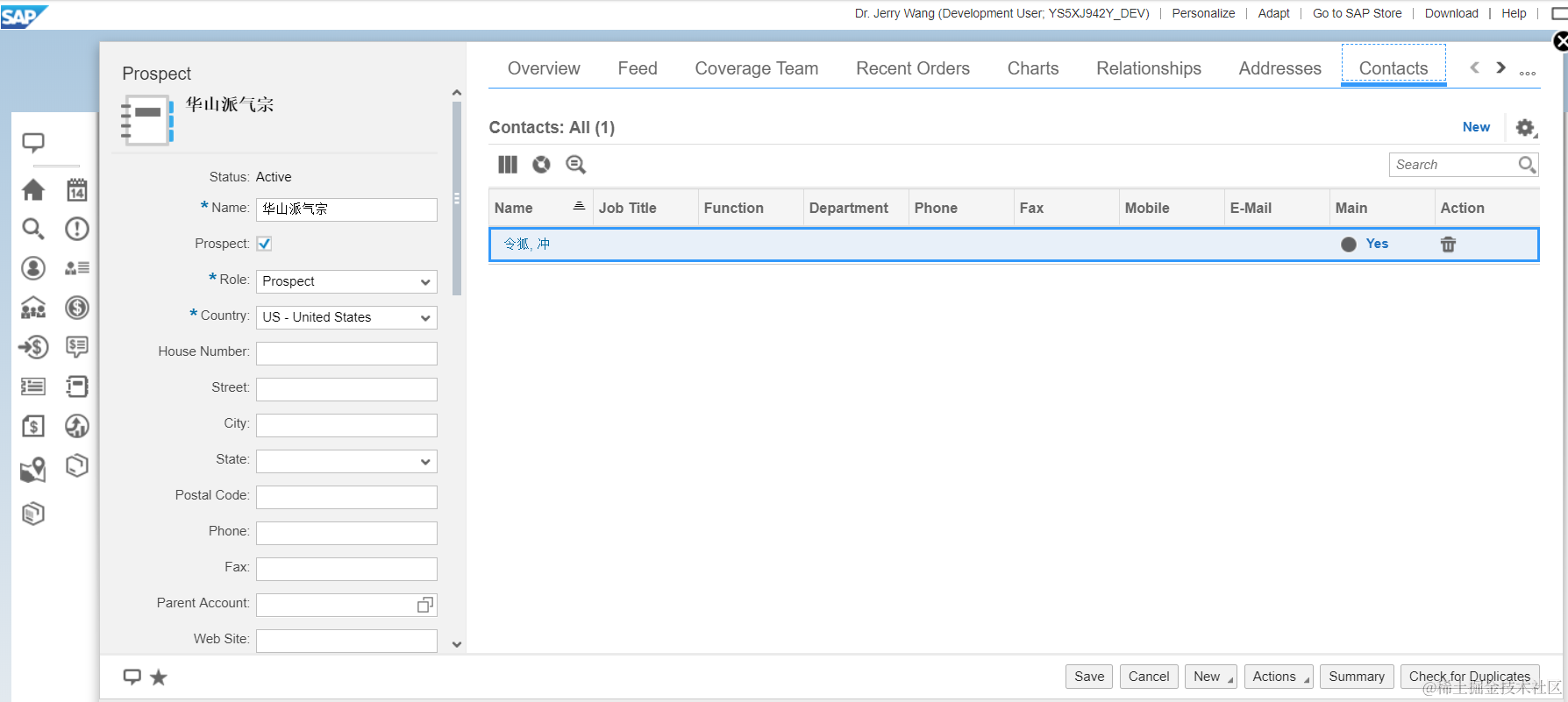This screenshot has width=1568, height=702.
Task: Sort contacts by Name column
Action: point(540,208)
